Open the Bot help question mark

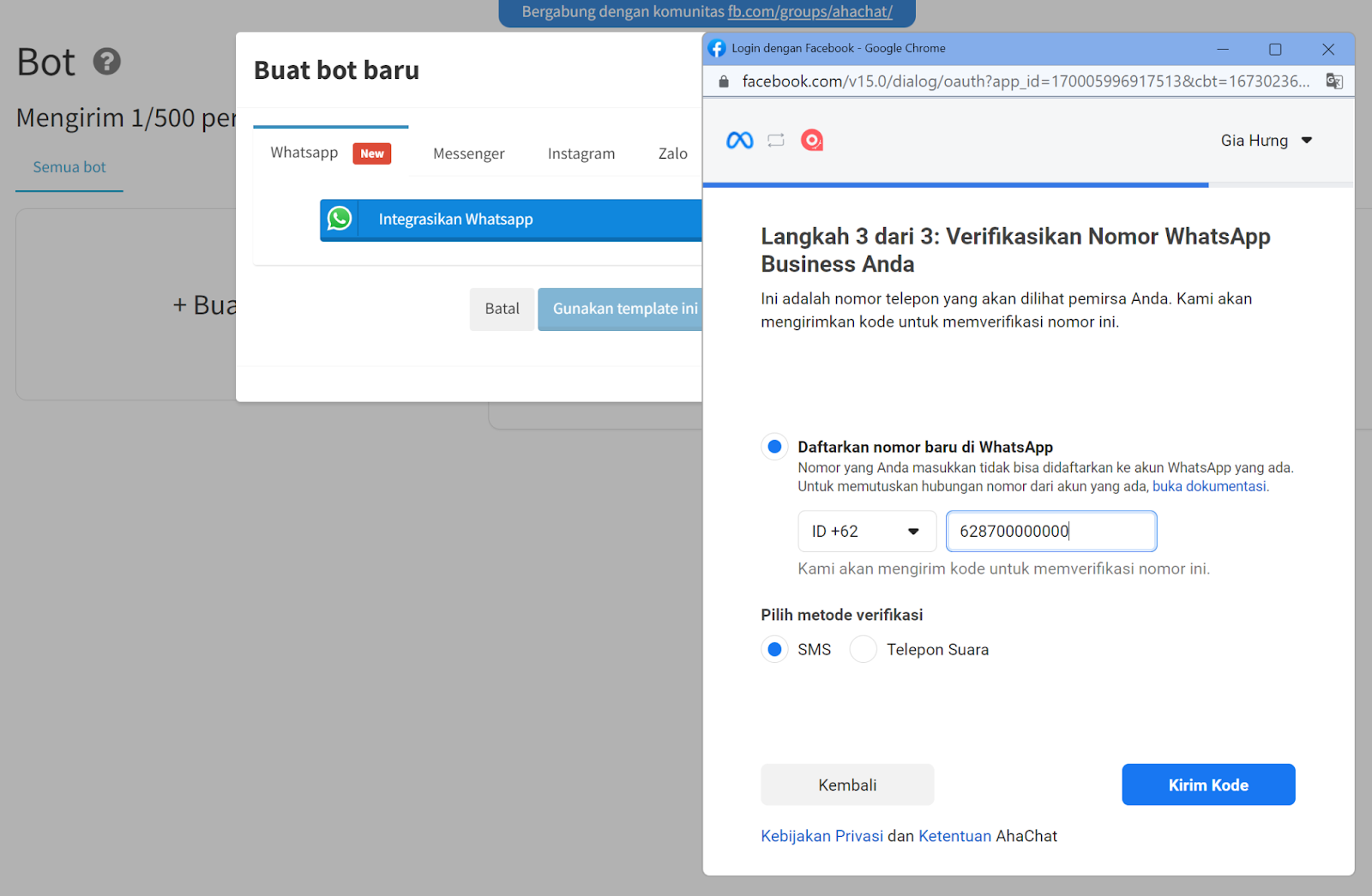pyautogui.click(x=107, y=62)
